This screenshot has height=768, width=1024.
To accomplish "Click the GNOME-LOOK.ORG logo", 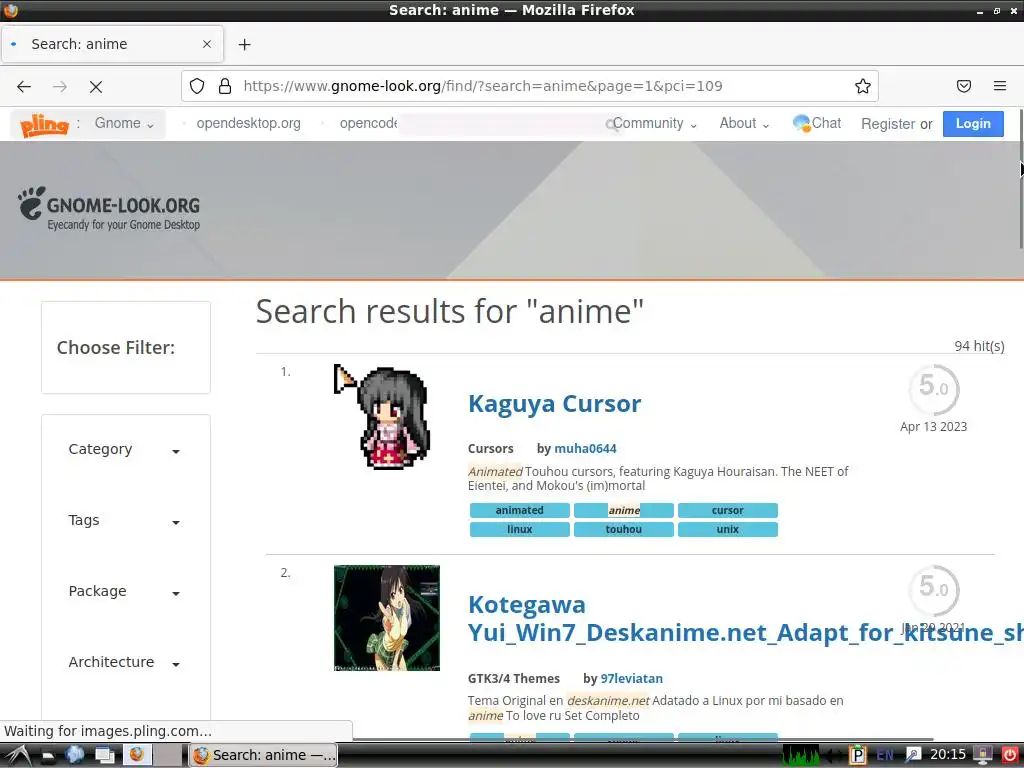I will [x=109, y=208].
